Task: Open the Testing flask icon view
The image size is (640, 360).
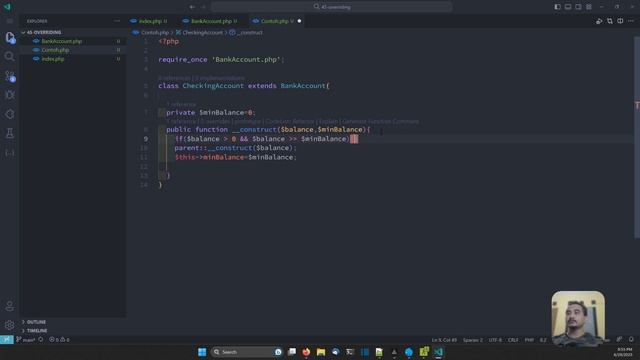Action: [10, 133]
